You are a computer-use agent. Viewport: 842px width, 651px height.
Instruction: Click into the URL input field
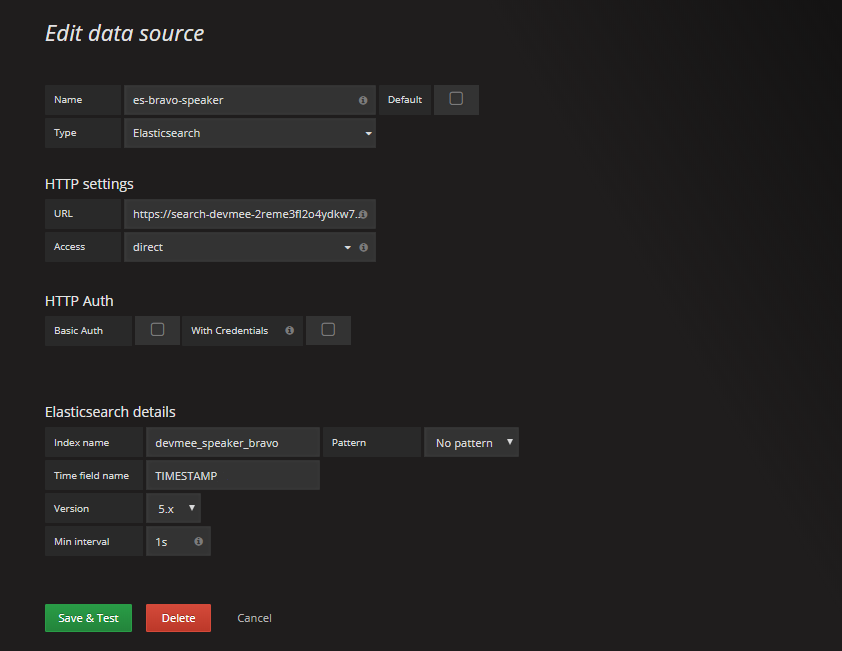click(240, 214)
